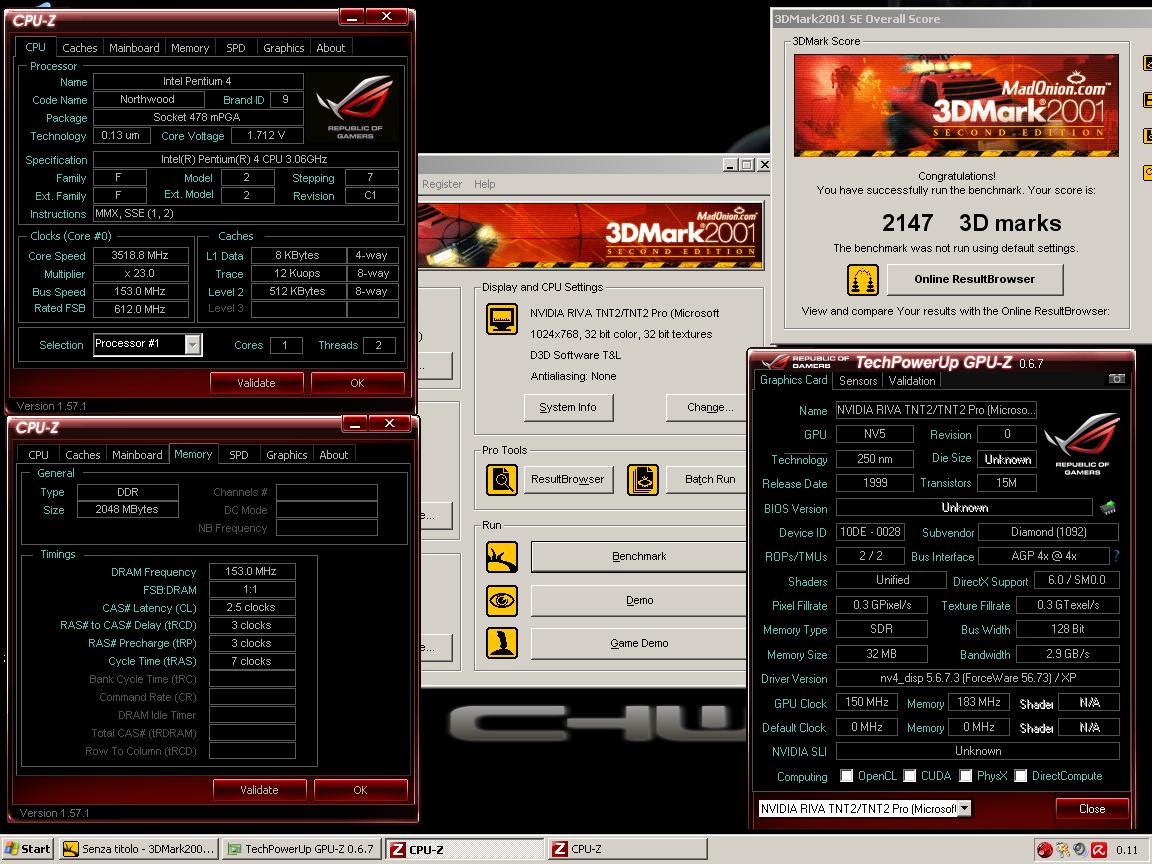Click the Online ResultBrowser tree icon

(863, 279)
